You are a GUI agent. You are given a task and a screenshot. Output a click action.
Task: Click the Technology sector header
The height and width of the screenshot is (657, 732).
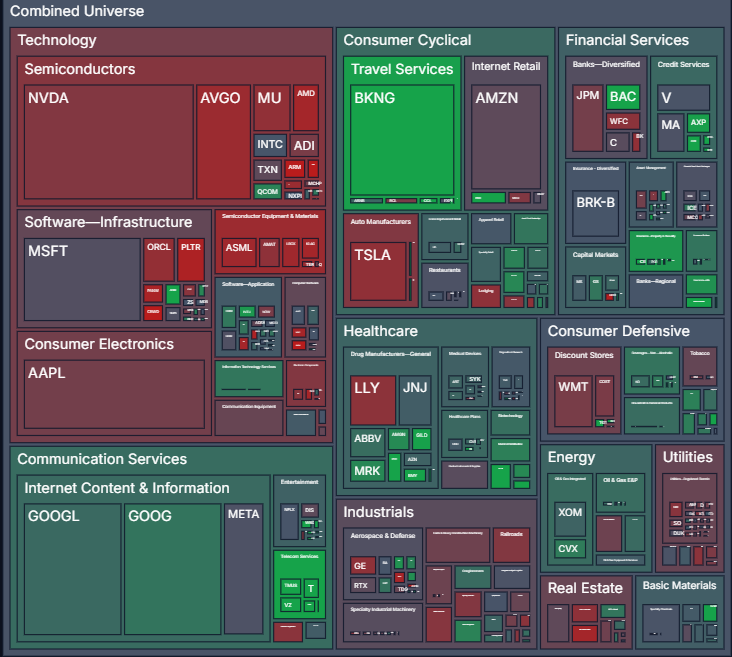pyautogui.click(x=57, y=40)
